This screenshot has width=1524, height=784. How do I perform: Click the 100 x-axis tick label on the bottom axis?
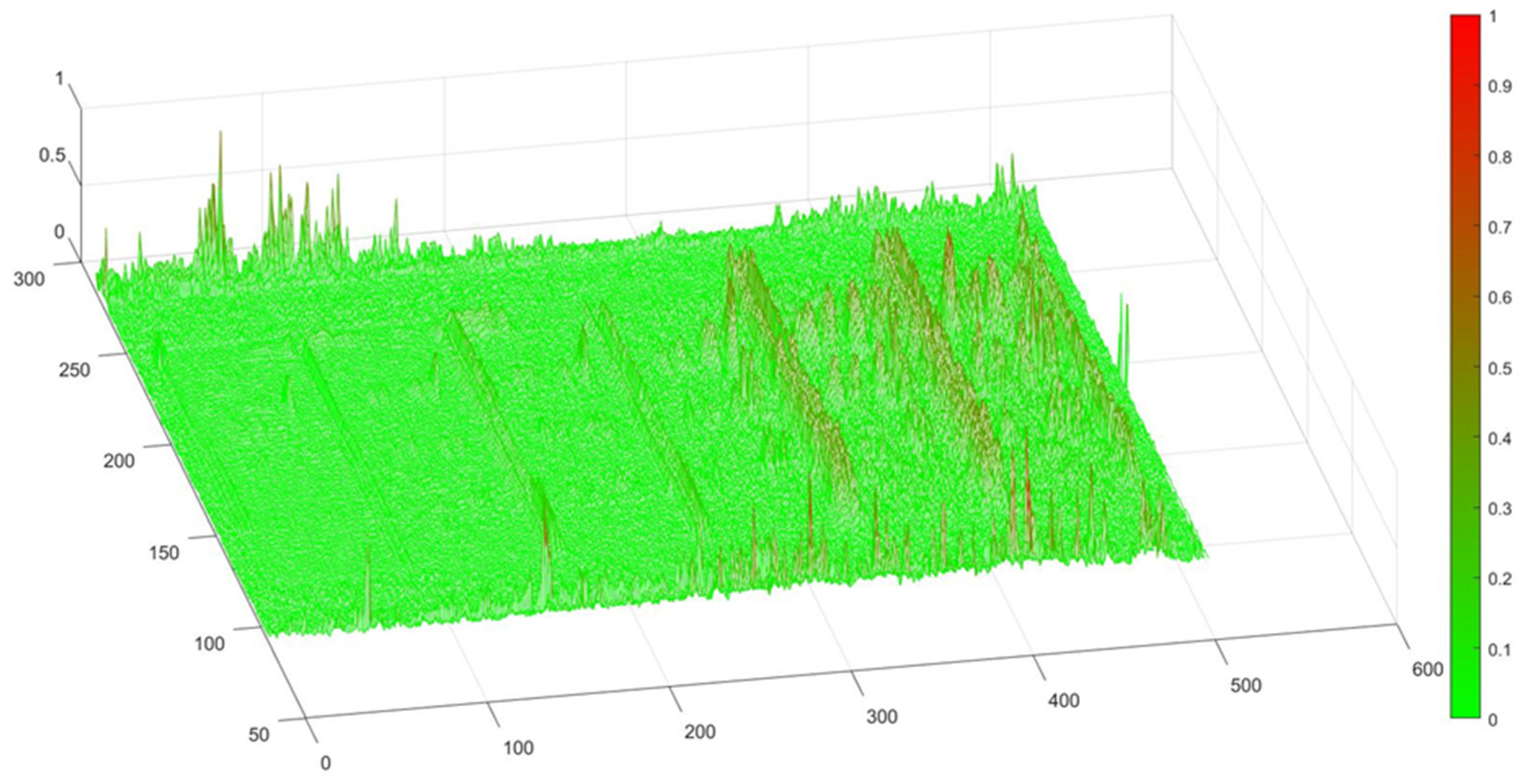point(518,749)
